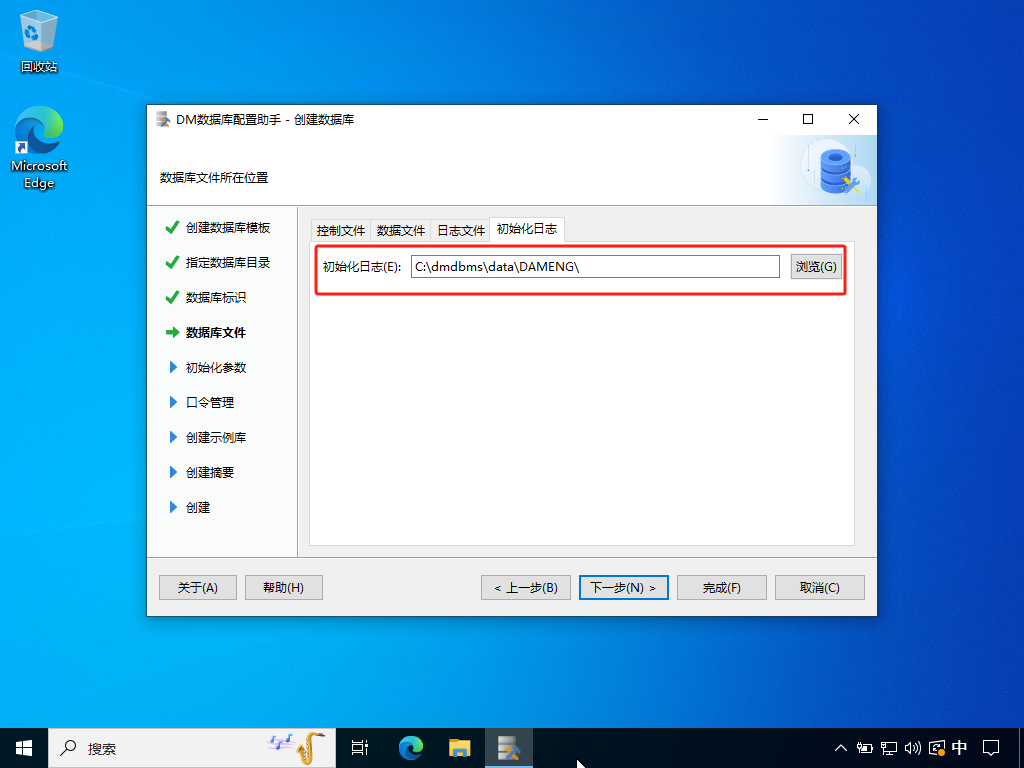Minimize the DM database assistant window
This screenshot has height=768, width=1024.
763,119
